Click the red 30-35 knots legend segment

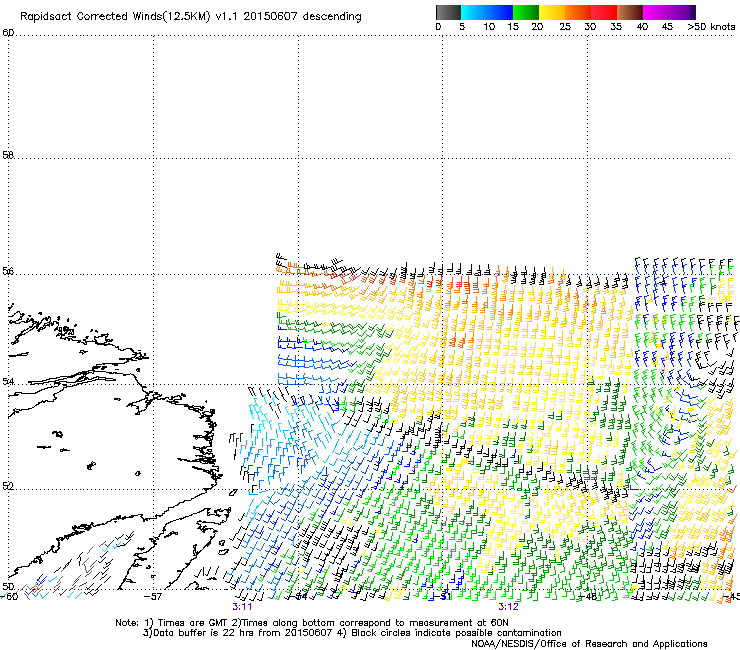(604, 12)
